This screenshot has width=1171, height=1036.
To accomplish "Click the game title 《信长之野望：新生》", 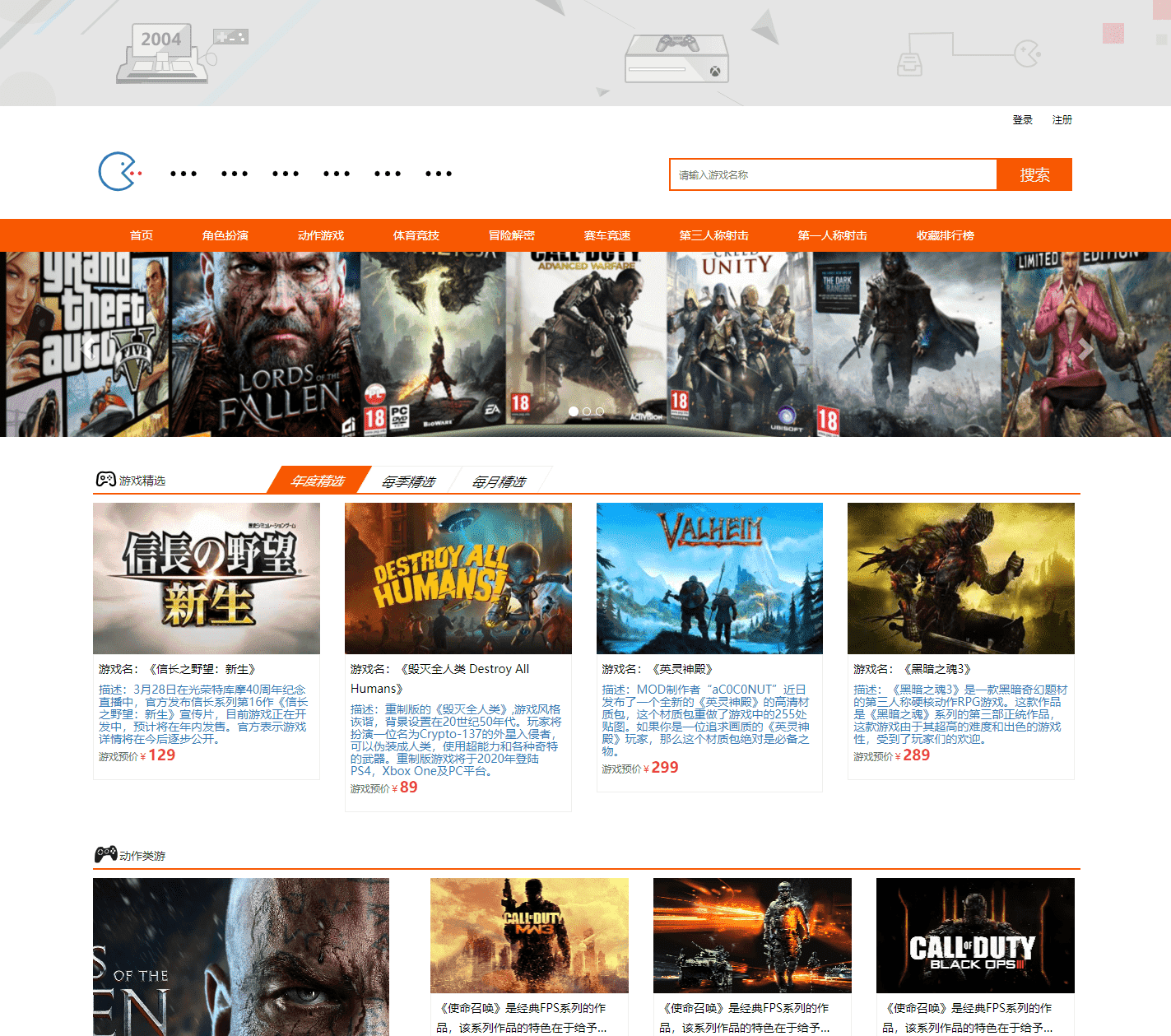I will tap(202, 669).
